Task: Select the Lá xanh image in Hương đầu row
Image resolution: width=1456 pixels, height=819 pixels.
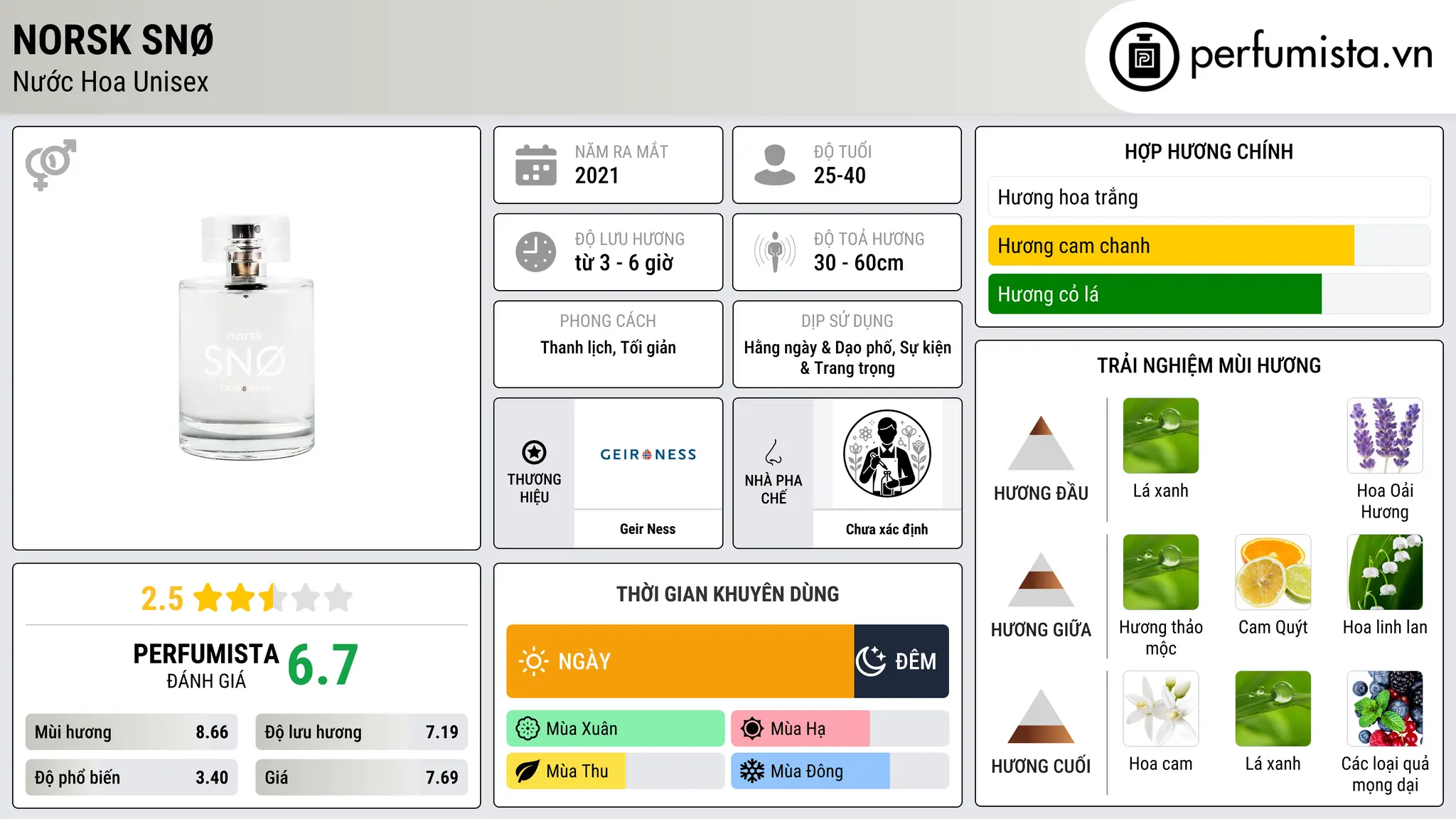Action: click(1161, 436)
